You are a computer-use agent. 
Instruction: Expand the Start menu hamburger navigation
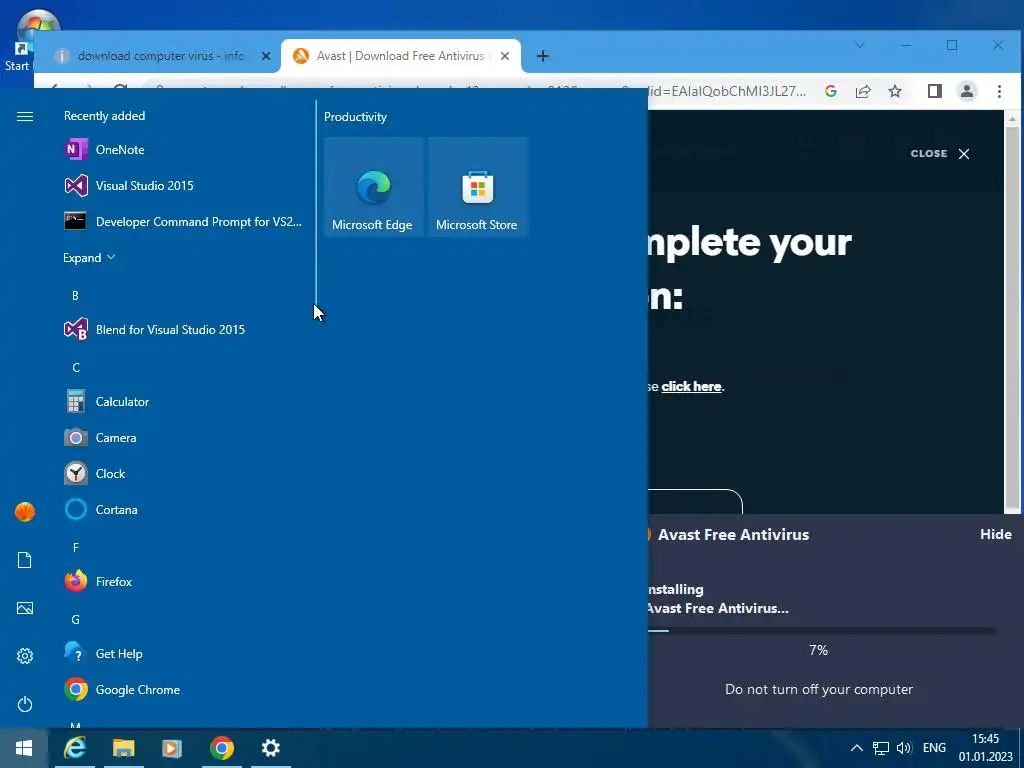coord(25,116)
